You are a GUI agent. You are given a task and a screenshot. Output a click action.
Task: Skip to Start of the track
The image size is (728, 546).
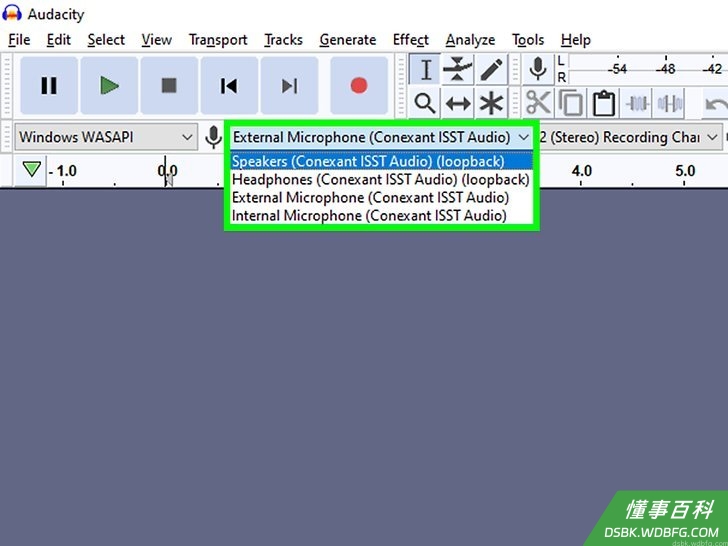click(x=229, y=85)
